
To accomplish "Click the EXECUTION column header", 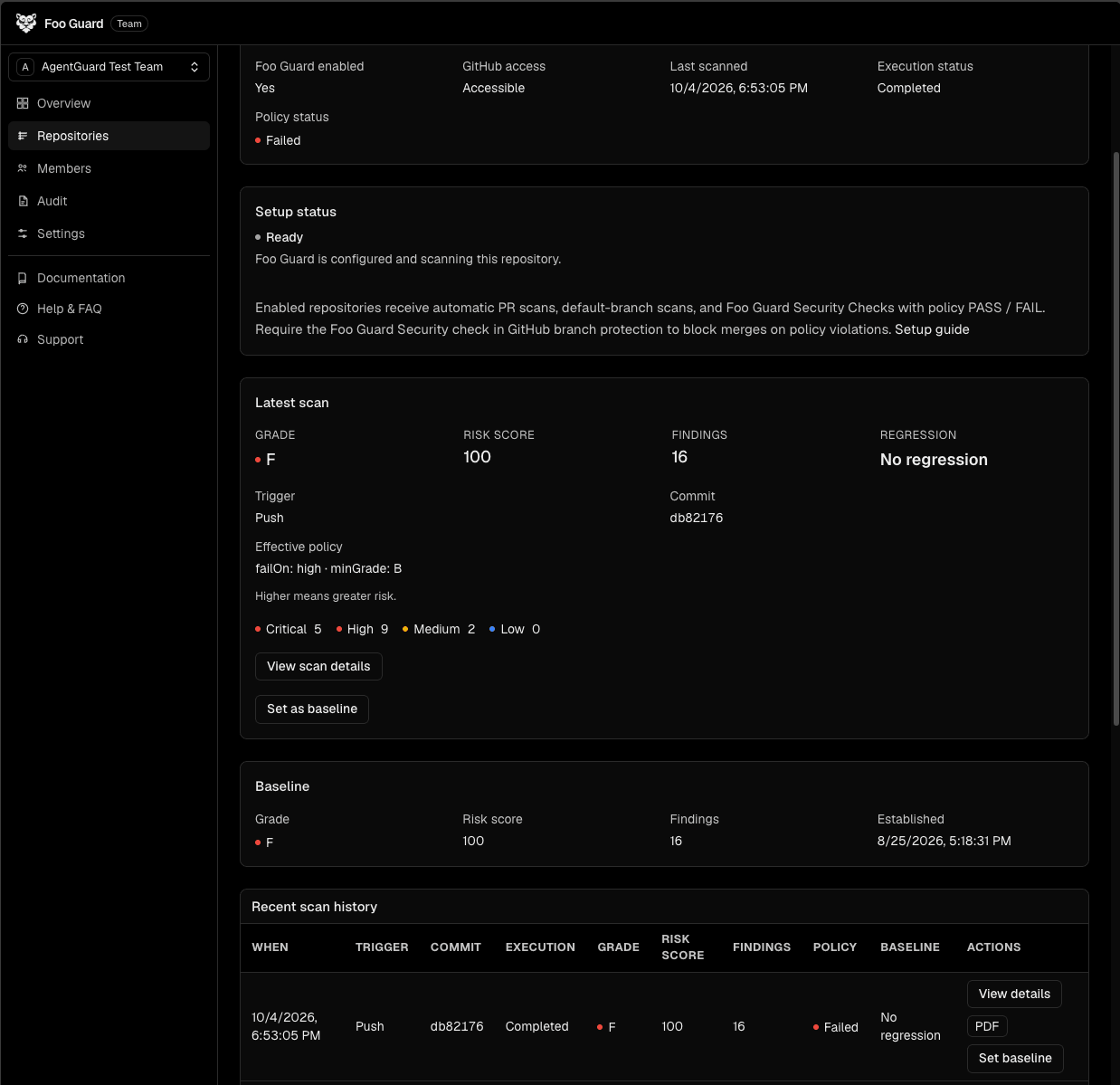I will 540,947.
